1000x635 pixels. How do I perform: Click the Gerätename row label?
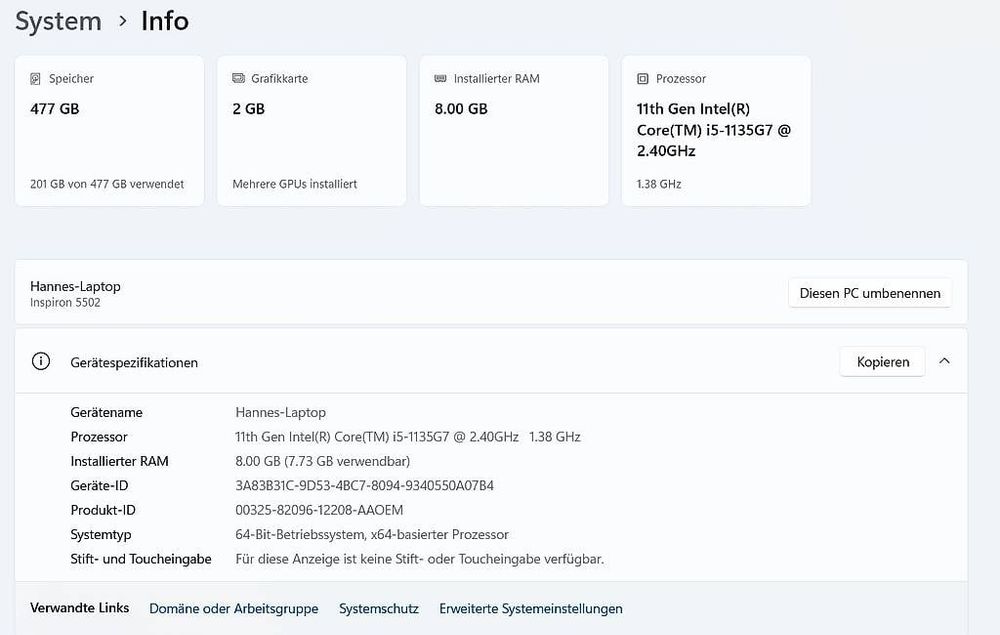tap(107, 412)
